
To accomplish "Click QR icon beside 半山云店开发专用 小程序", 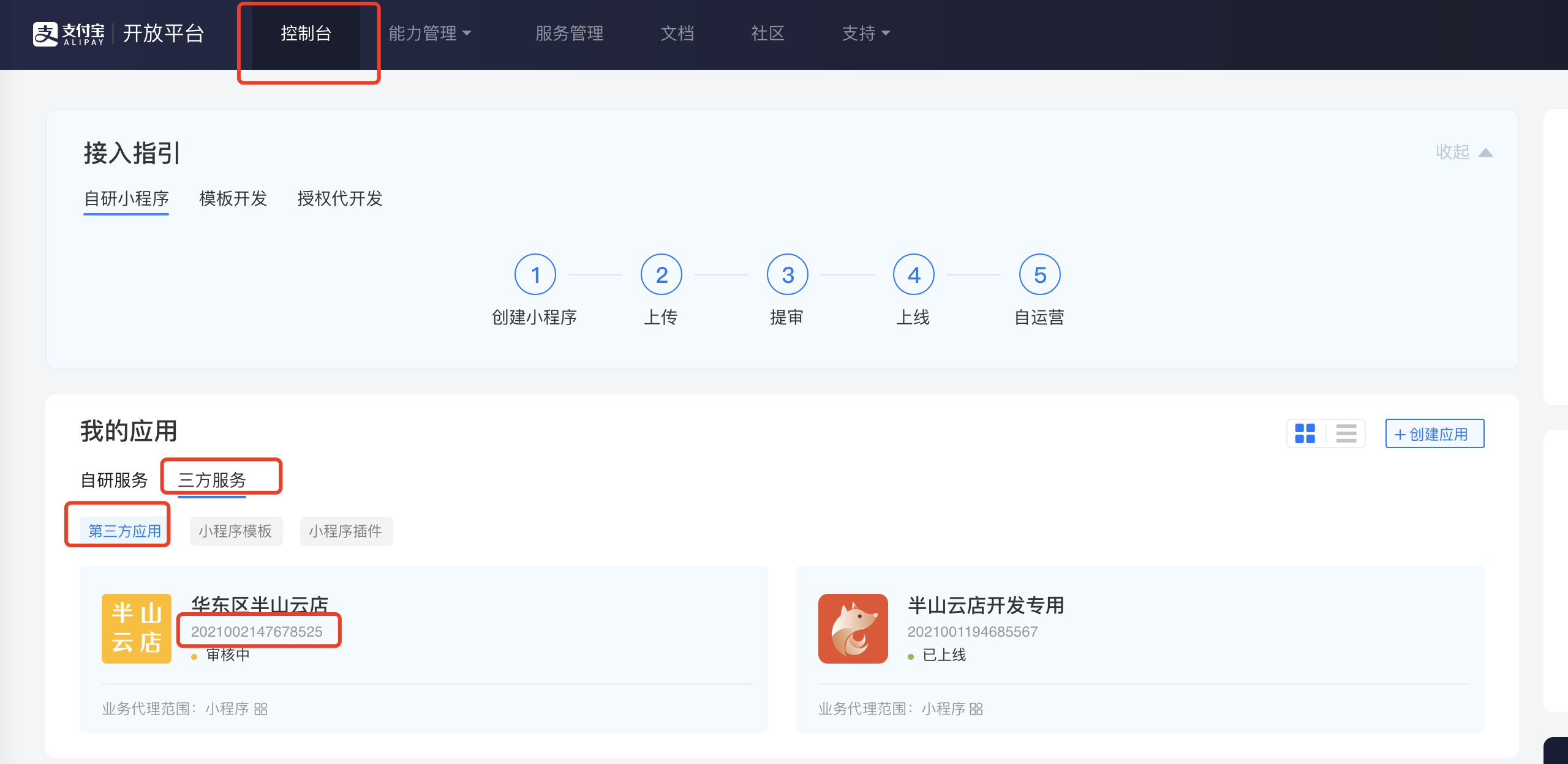I will click(x=976, y=709).
